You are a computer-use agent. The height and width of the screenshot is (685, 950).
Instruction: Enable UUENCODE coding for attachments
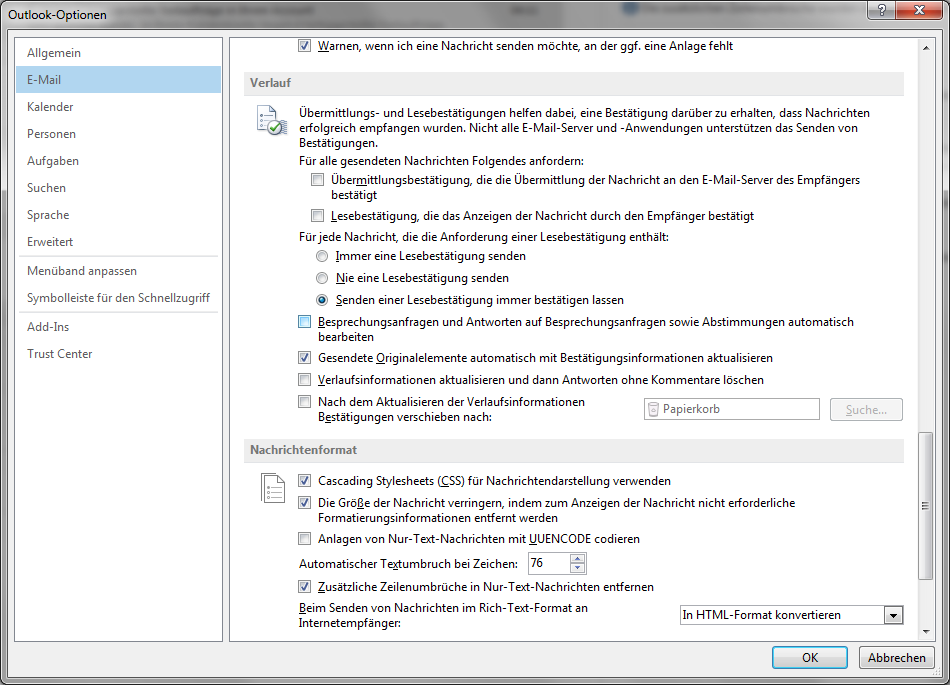coord(305,538)
